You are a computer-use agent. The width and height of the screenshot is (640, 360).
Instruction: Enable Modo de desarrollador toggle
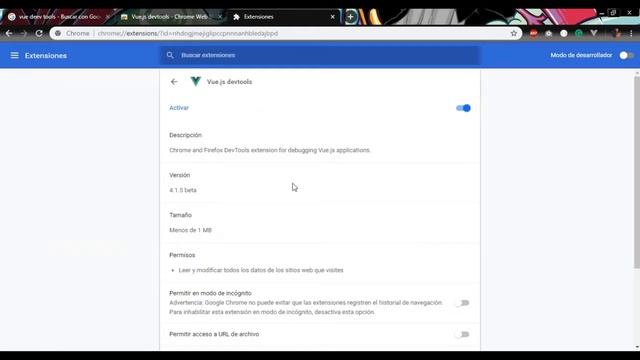click(x=626, y=56)
